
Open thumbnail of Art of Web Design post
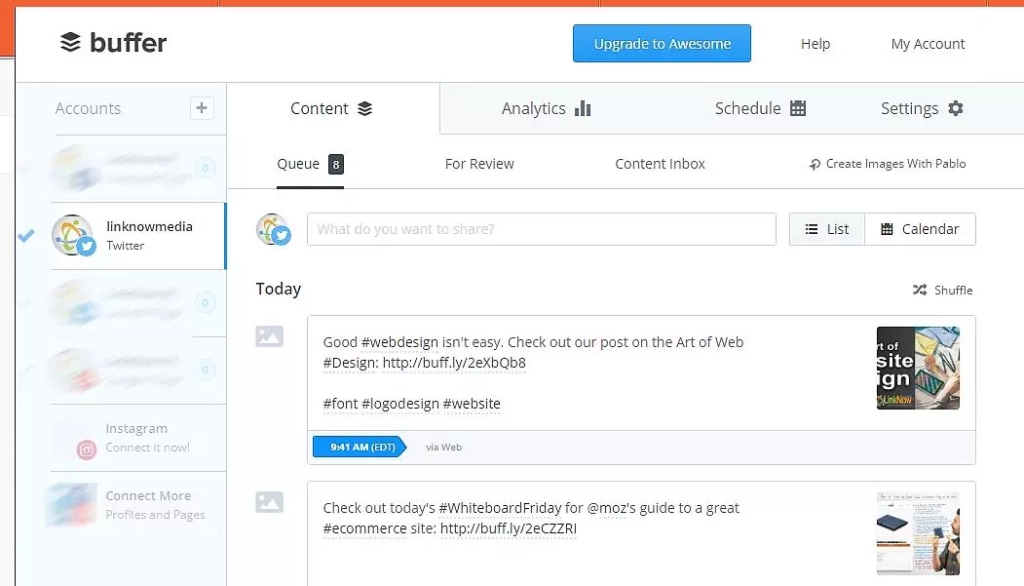[918, 368]
